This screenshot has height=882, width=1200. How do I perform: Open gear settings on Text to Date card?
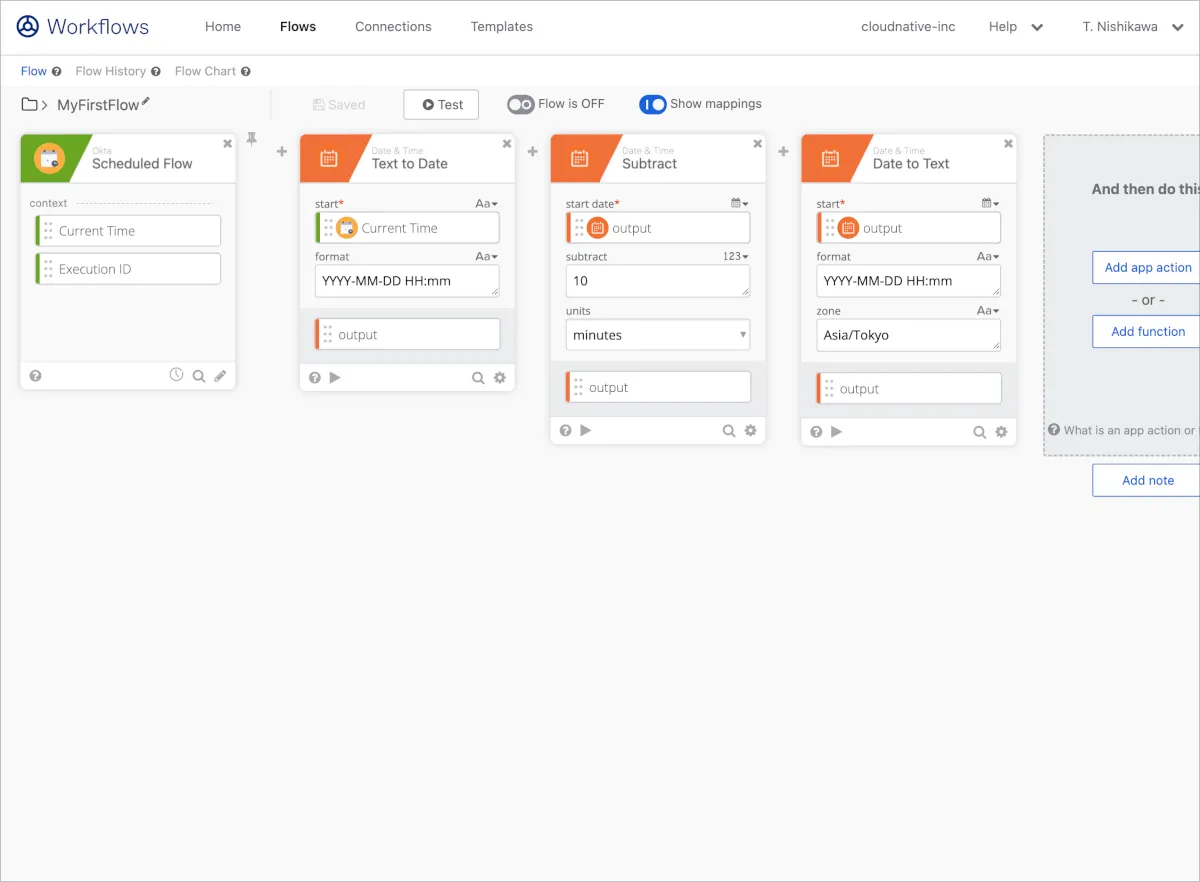[500, 378]
